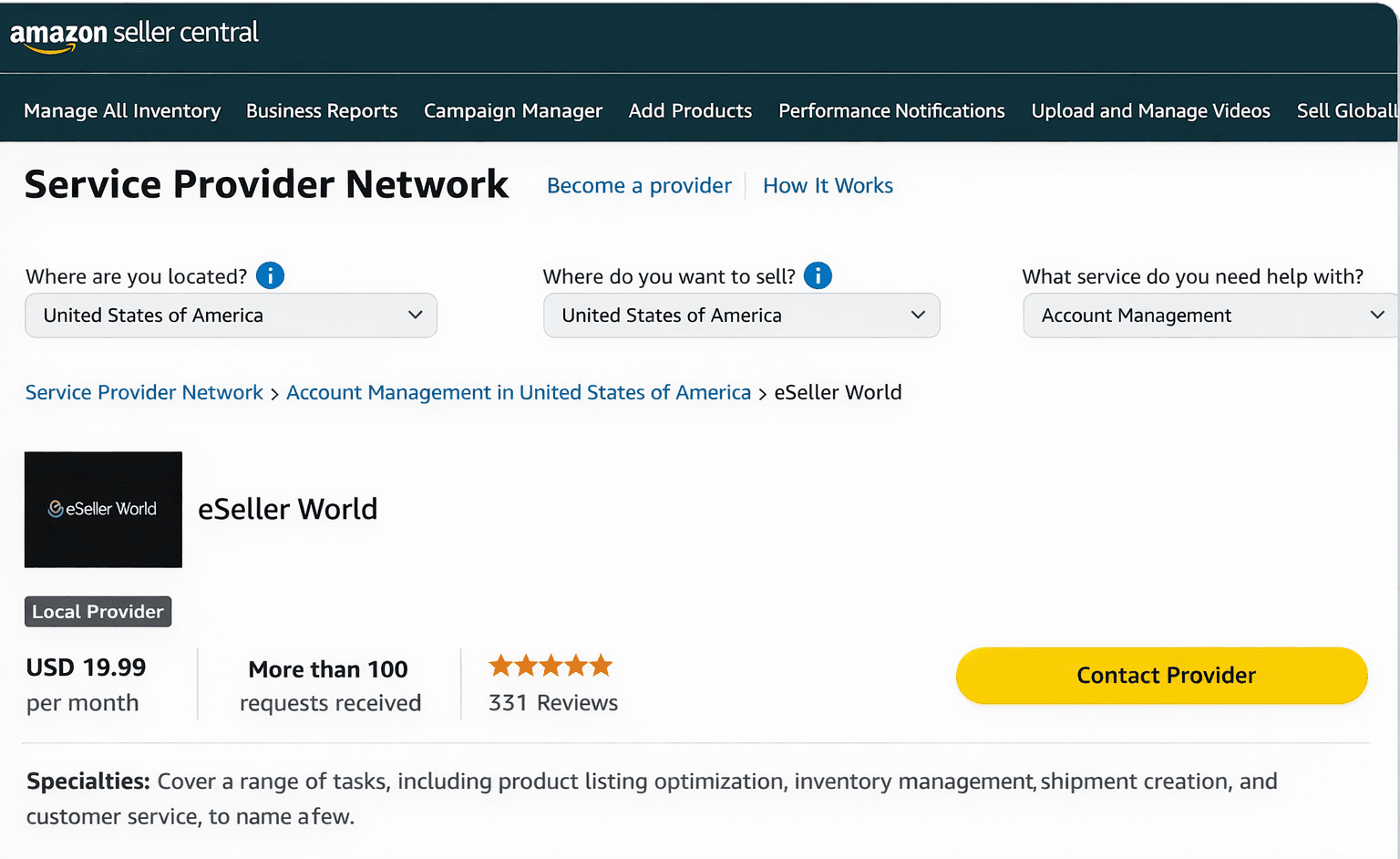1400x859 pixels.
Task: Open Campaign Manager
Action: tap(513, 110)
